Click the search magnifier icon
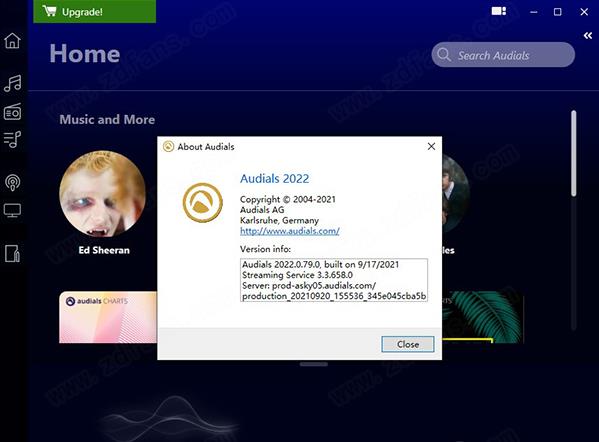The height and width of the screenshot is (442, 599). [444, 55]
